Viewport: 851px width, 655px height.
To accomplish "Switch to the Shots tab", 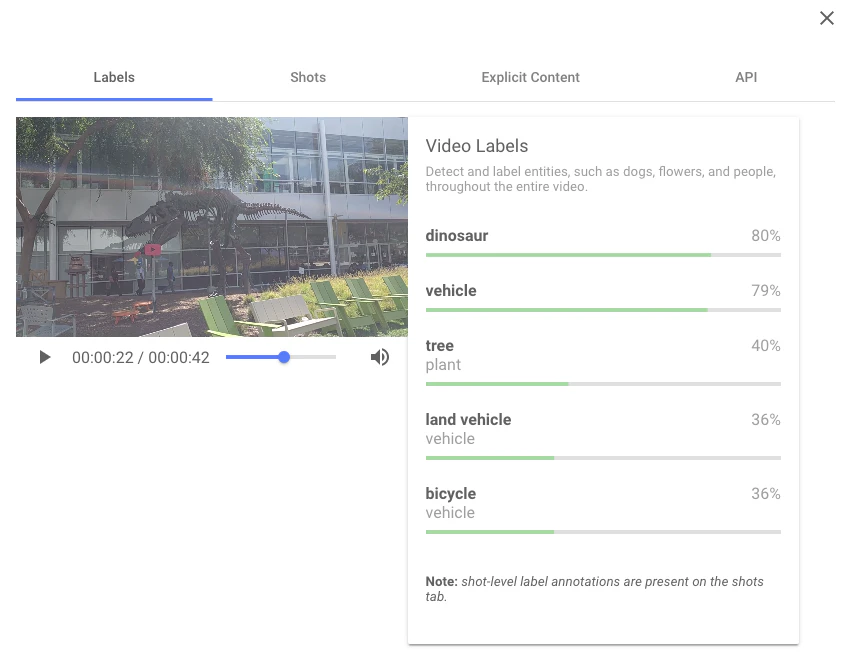I will point(308,78).
